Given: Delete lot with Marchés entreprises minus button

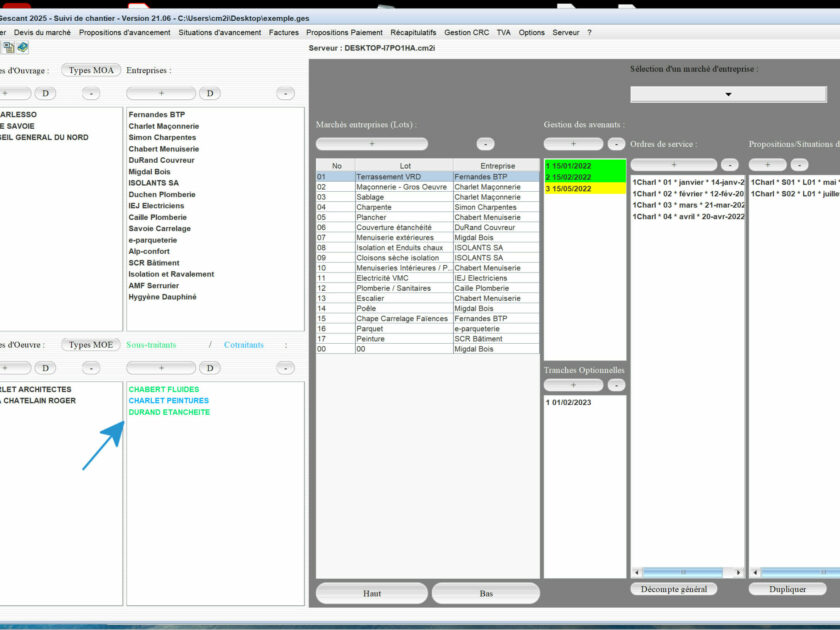Looking at the screenshot, I should (485, 144).
